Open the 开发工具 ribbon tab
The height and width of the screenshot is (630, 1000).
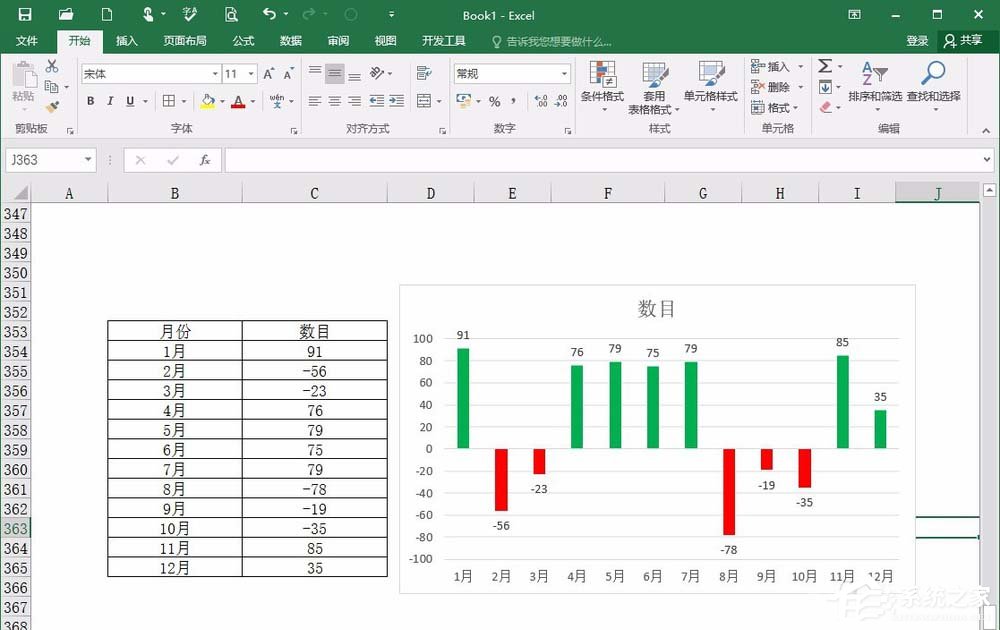tap(443, 41)
